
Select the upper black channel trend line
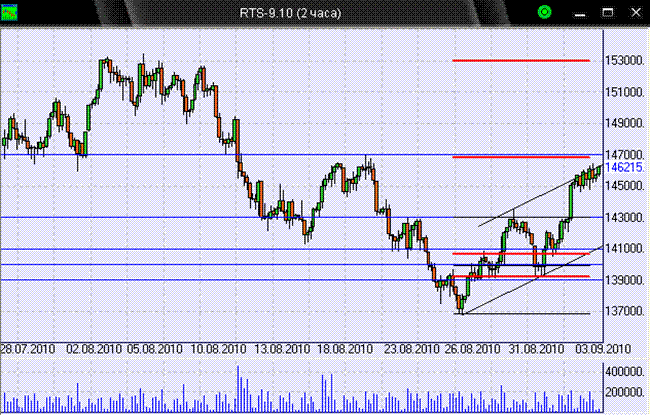(541, 195)
